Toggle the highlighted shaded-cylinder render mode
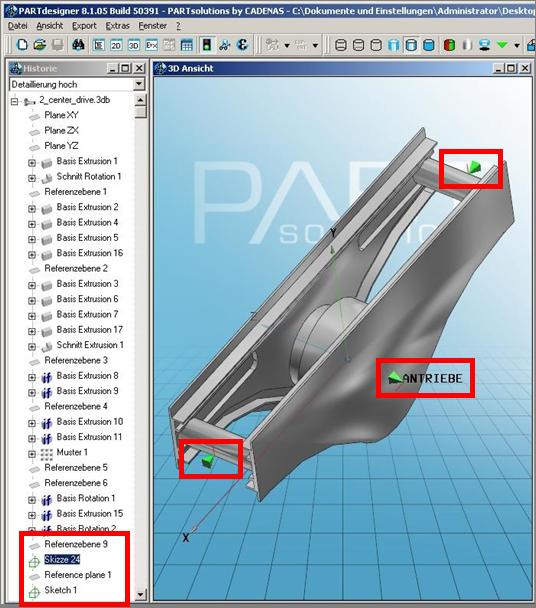The height and width of the screenshot is (608, 536). pos(411,45)
